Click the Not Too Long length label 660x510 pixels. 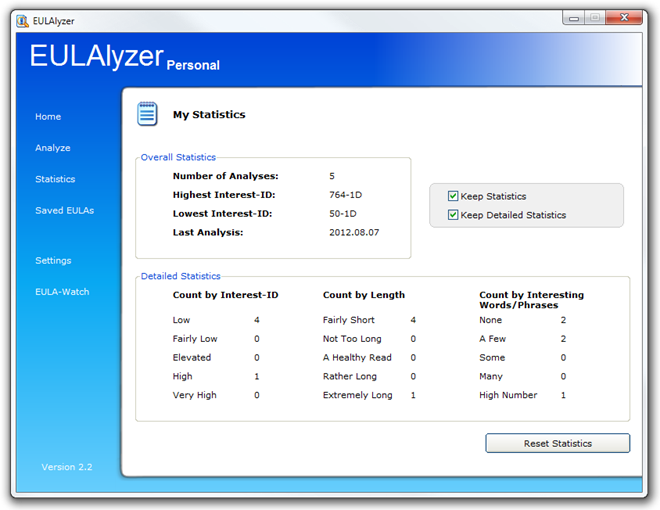pos(352,339)
